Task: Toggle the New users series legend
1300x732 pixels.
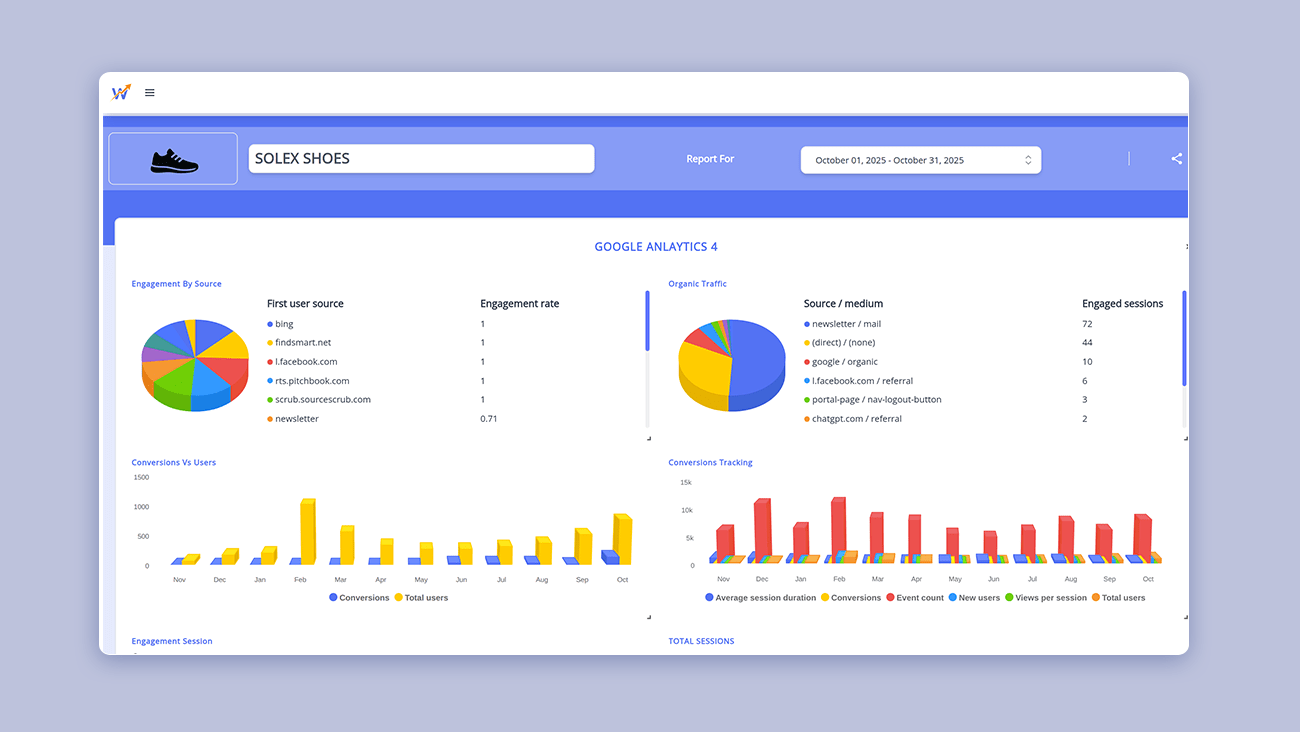Action: 952,597
